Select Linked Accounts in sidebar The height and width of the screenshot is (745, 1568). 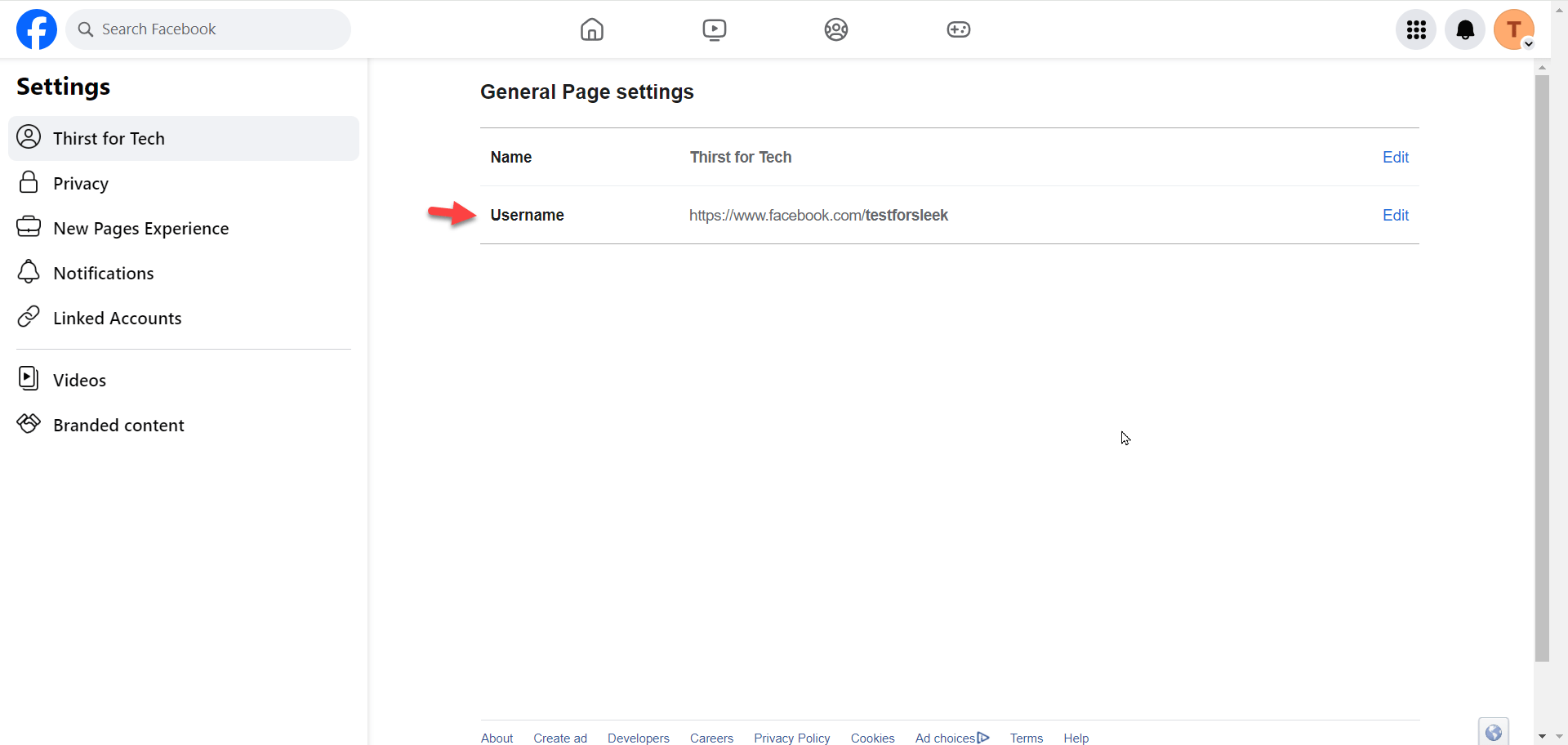(x=117, y=318)
